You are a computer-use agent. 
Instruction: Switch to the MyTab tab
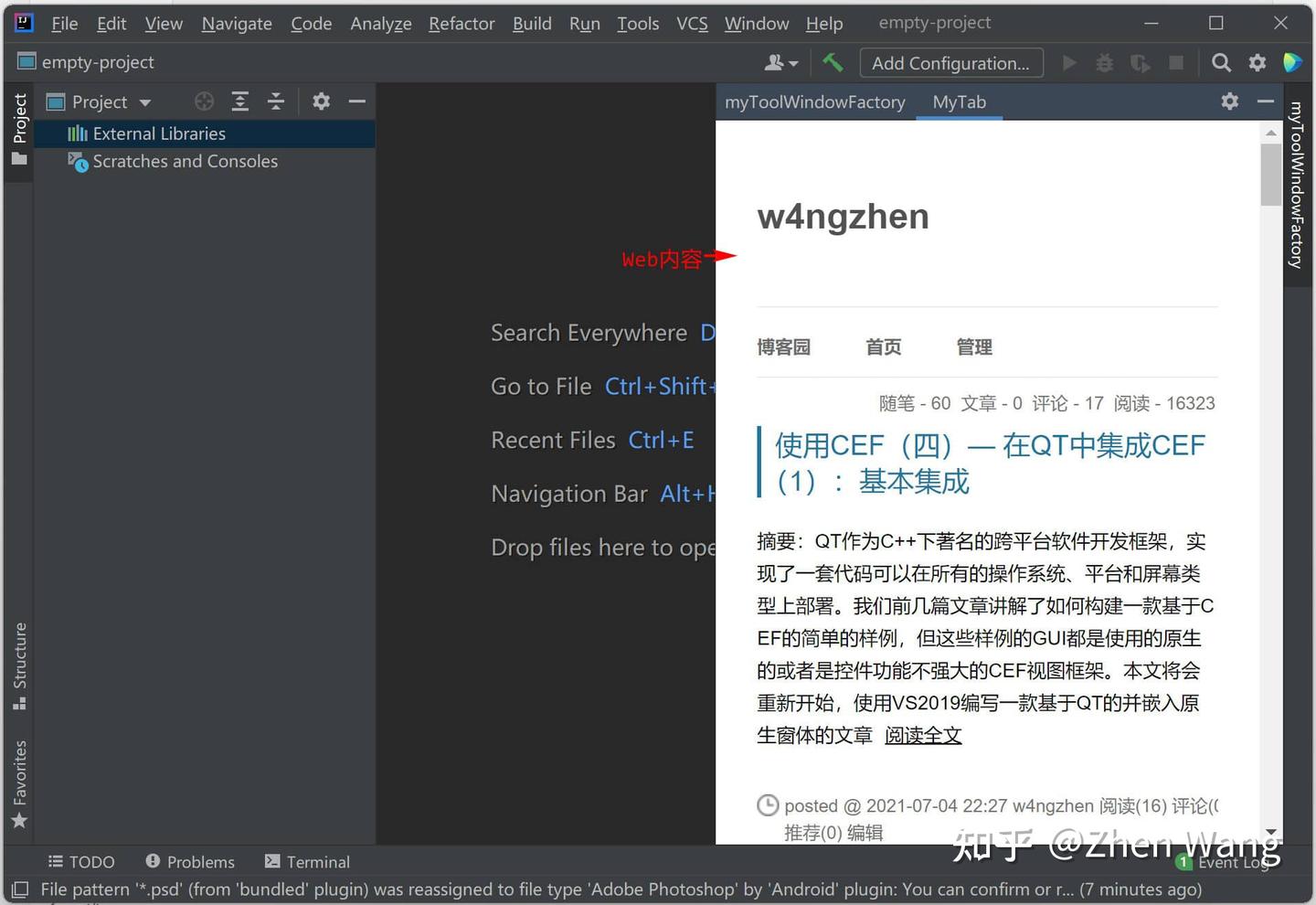[x=959, y=101]
